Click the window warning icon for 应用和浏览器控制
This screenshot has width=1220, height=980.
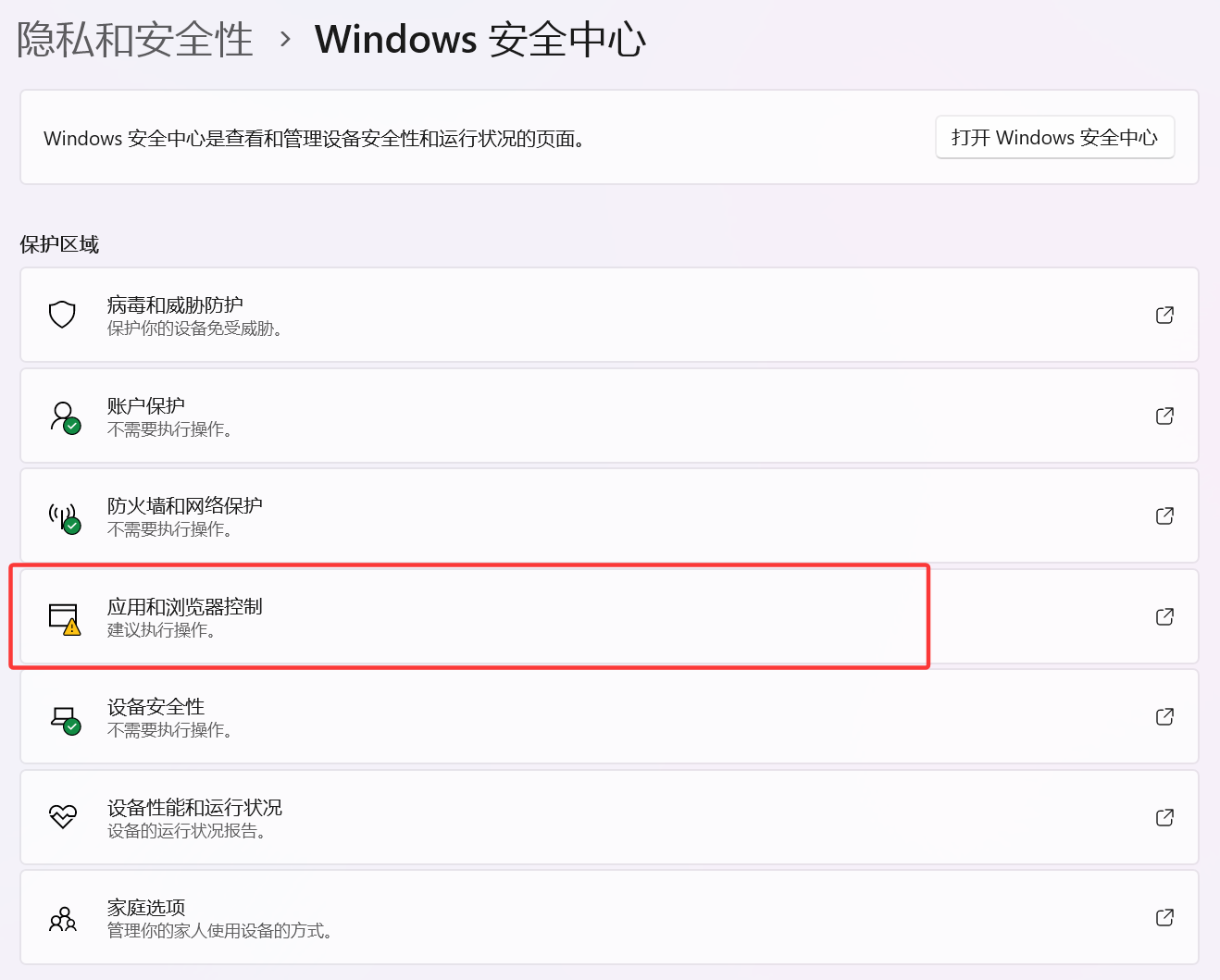point(65,618)
